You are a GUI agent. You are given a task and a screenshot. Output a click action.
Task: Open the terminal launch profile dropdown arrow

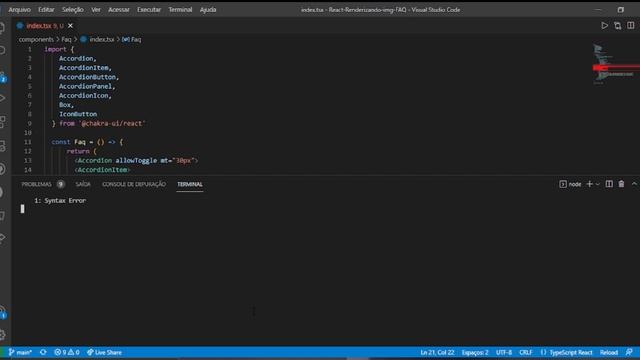pos(598,184)
